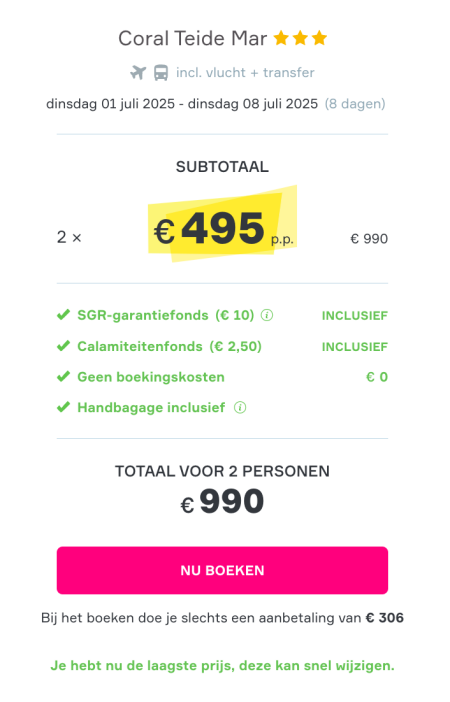Click the SGR-garantiefonds green checkmark

click(64, 315)
